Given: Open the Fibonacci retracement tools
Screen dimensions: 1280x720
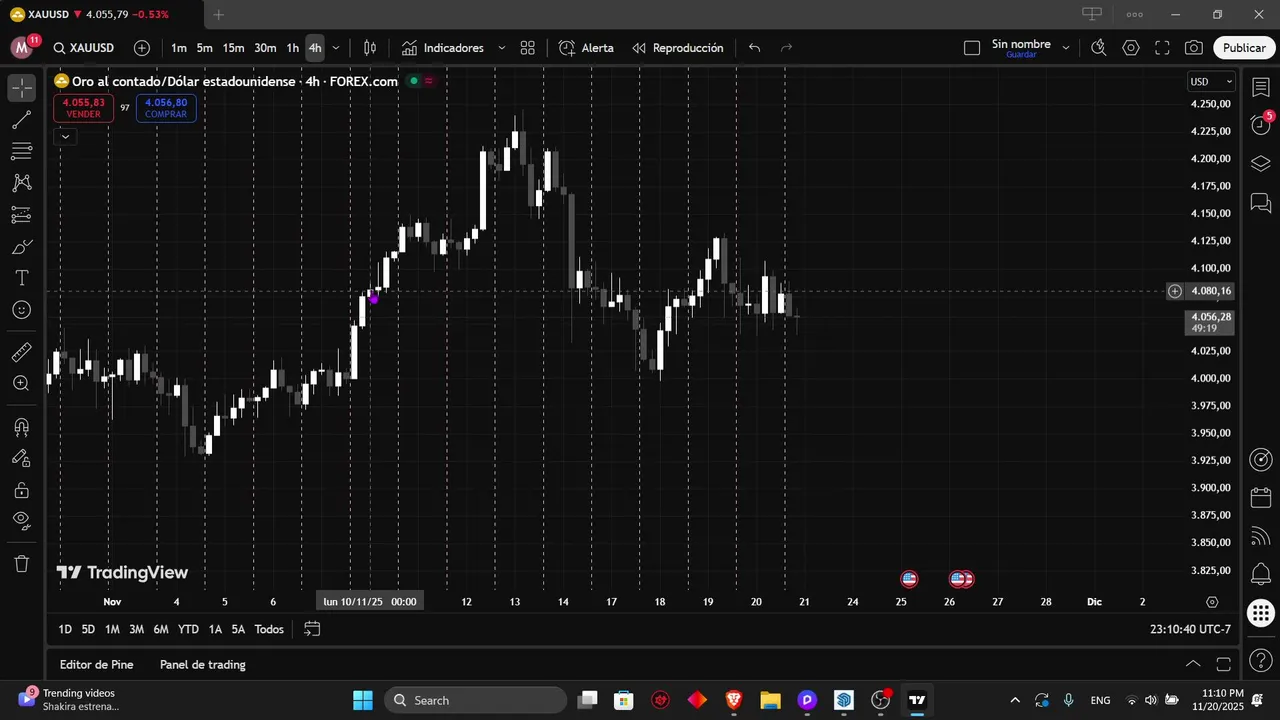Looking at the screenshot, I should [21, 151].
